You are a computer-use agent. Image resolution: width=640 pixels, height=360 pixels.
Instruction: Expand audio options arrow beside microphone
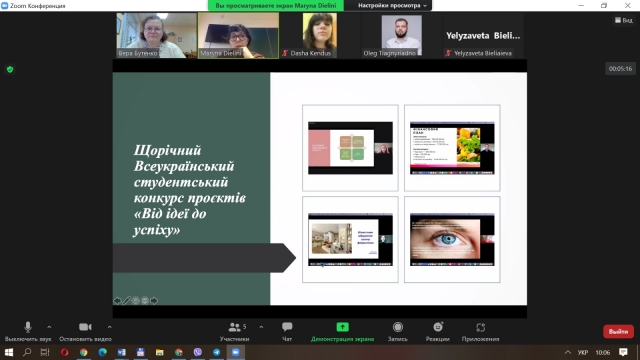(x=49, y=327)
